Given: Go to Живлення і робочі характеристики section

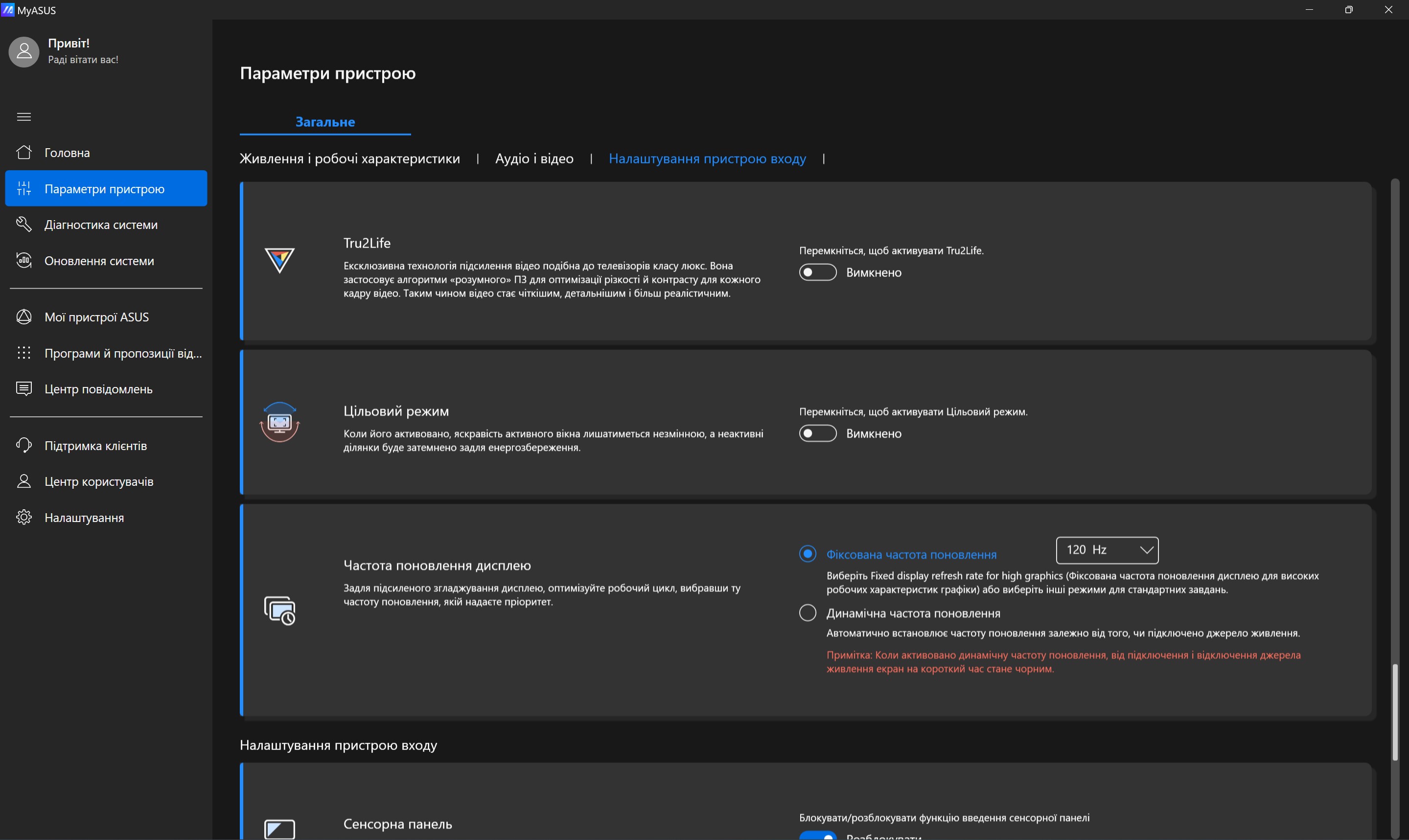Looking at the screenshot, I should click(349, 159).
